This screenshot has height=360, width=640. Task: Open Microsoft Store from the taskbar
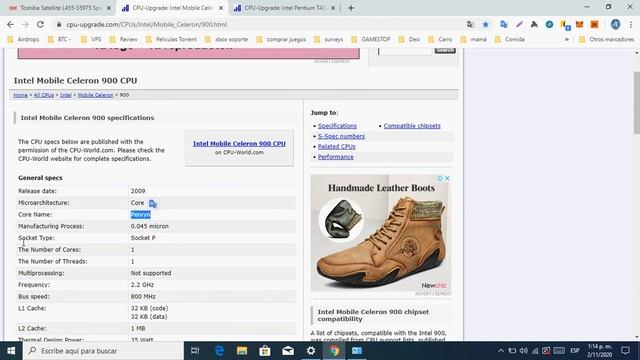265,351
